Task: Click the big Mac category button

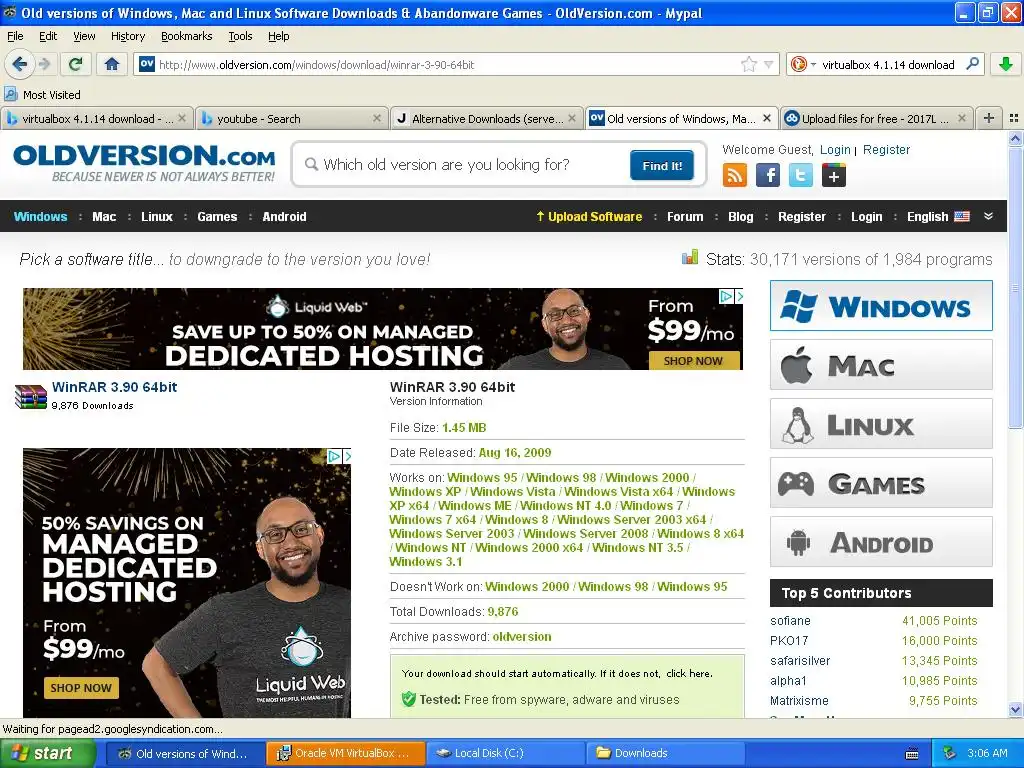Action: [x=881, y=365]
